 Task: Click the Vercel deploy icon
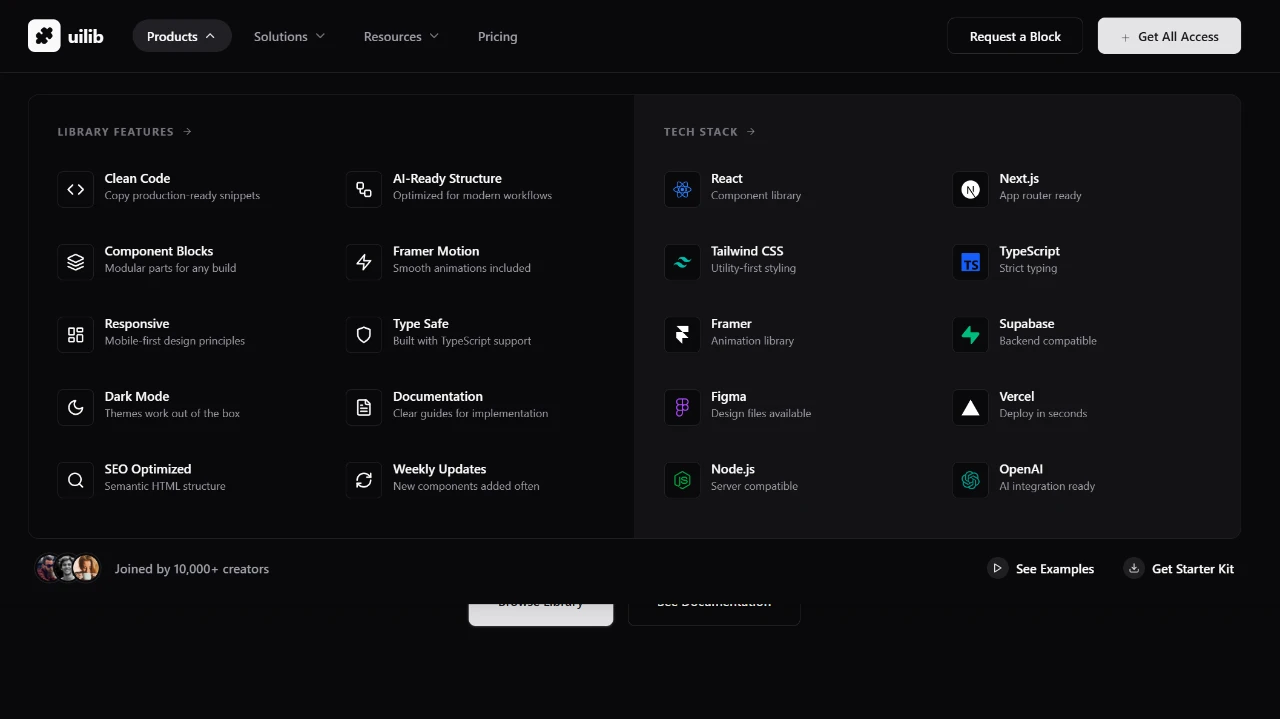[970, 407]
